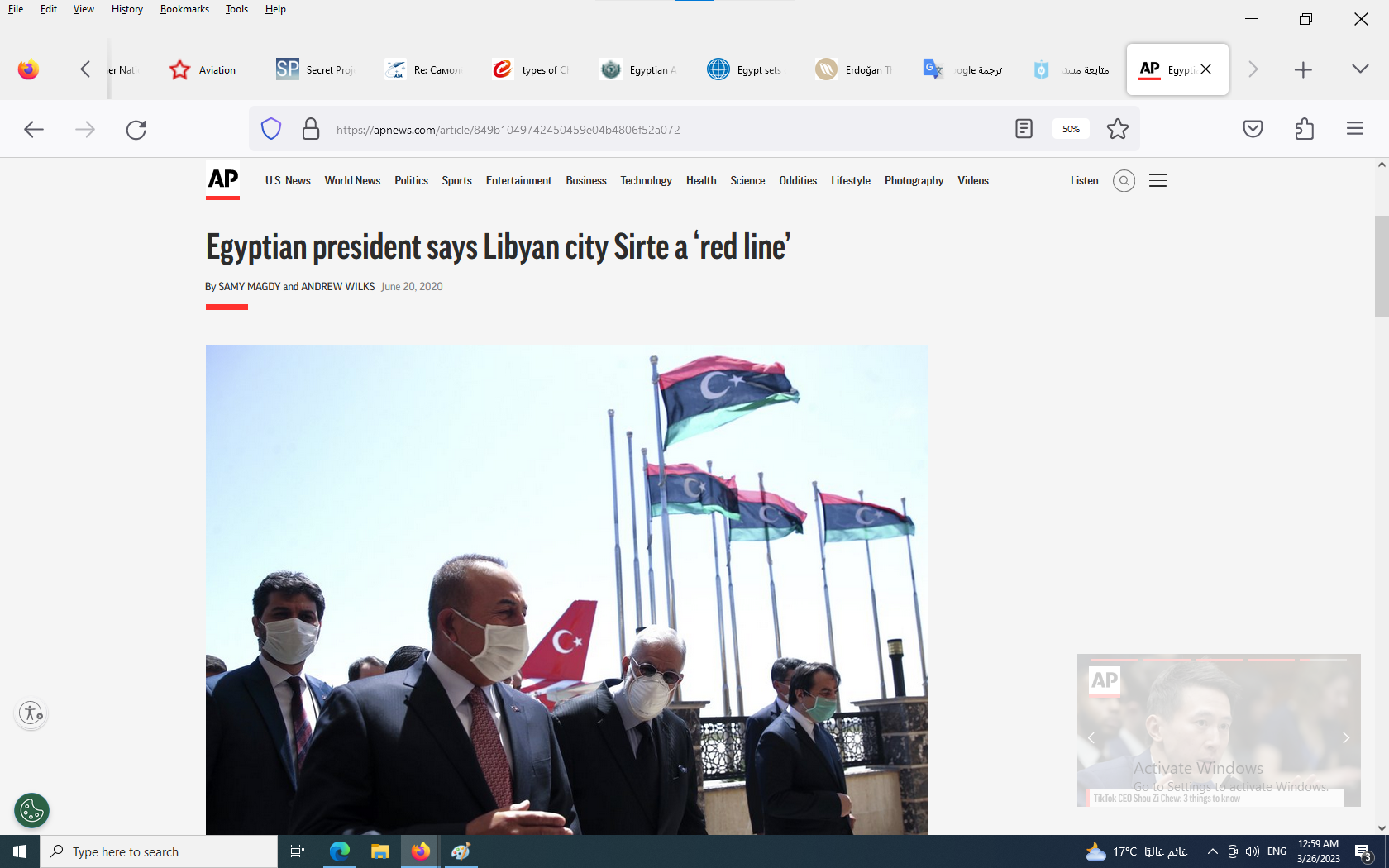Open the Edit menu
This screenshot has height=868, width=1389.
49,9
